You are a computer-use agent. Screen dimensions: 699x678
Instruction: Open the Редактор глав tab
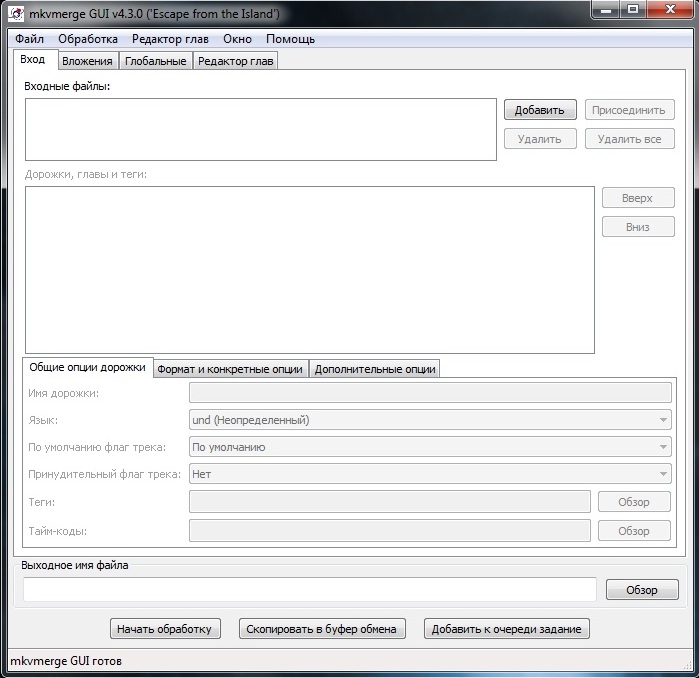click(235, 61)
